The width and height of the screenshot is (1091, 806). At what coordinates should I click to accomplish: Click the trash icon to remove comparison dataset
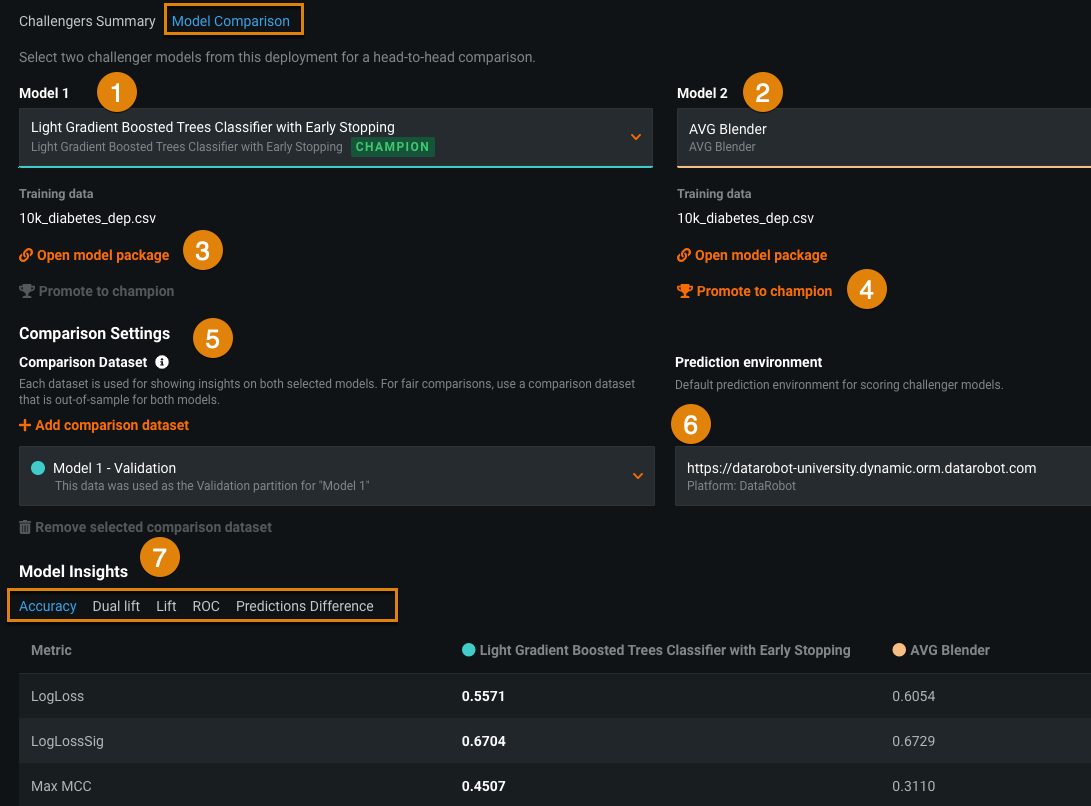[x=25, y=527]
